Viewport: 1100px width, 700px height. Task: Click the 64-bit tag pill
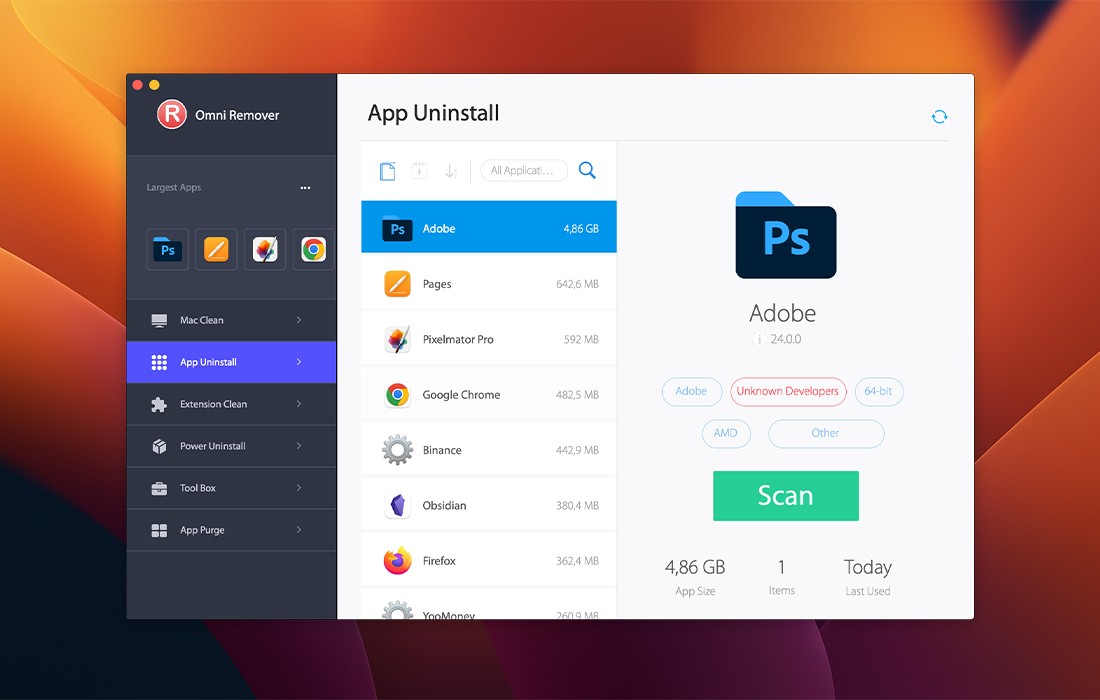click(878, 391)
